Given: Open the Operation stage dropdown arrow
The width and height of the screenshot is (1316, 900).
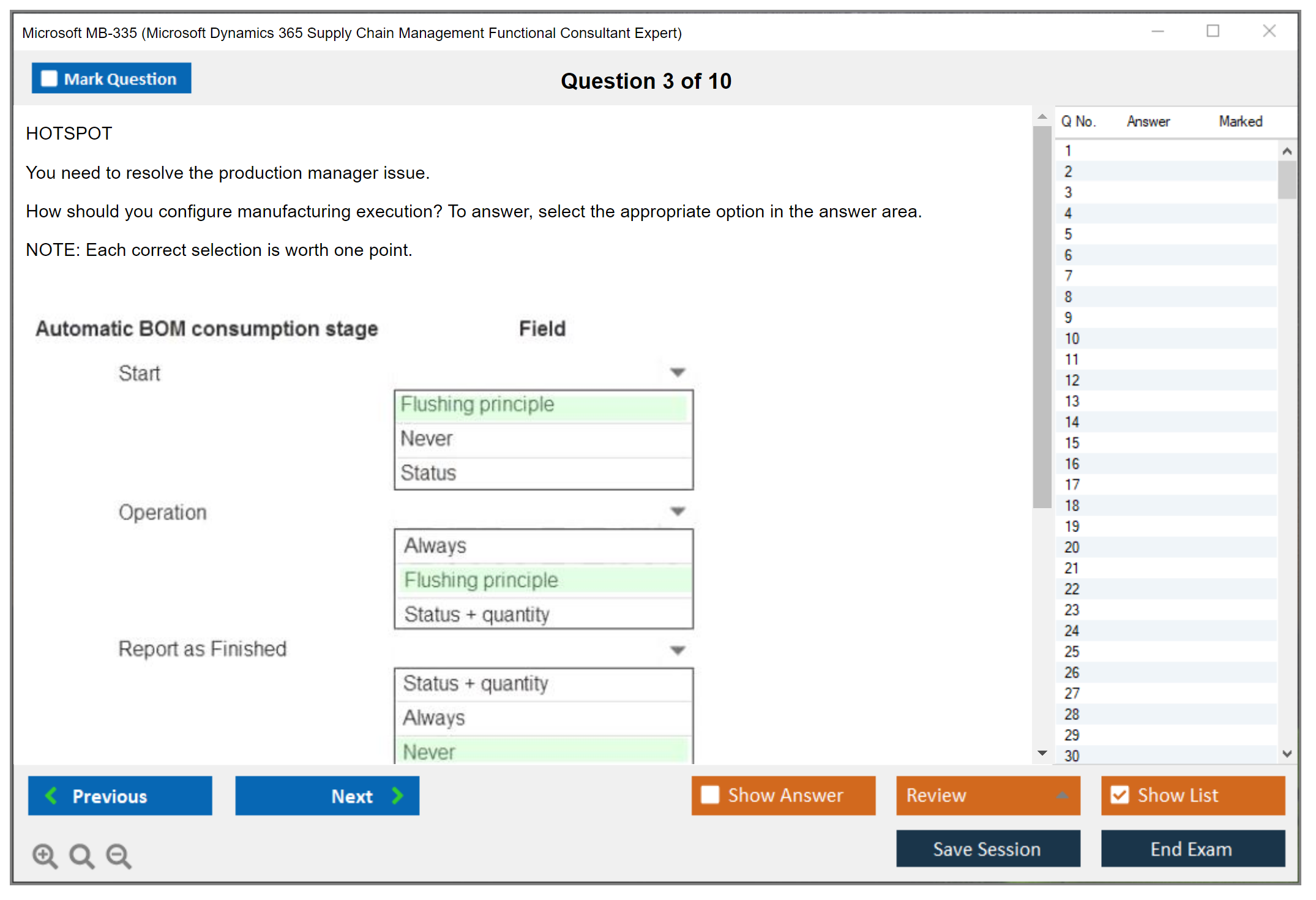Looking at the screenshot, I should pyautogui.click(x=677, y=511).
